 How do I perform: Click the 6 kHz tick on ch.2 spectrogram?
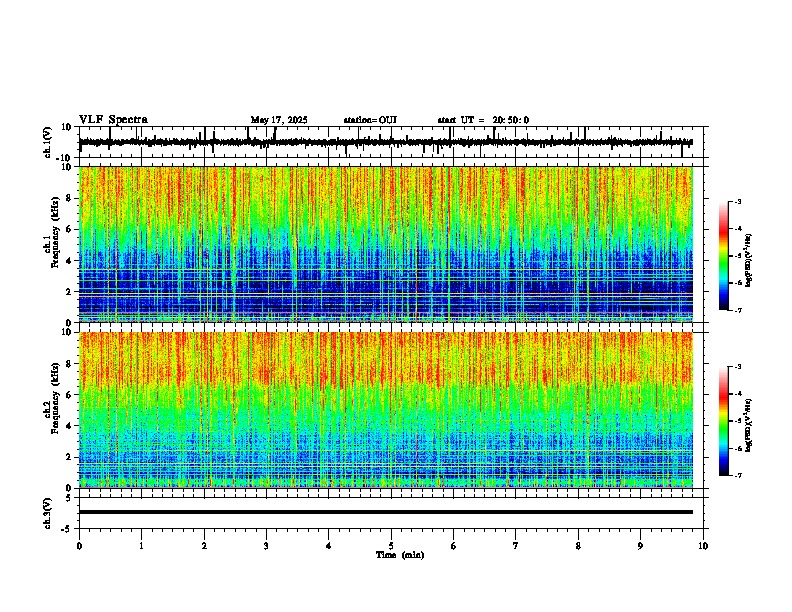pyautogui.click(x=70, y=395)
